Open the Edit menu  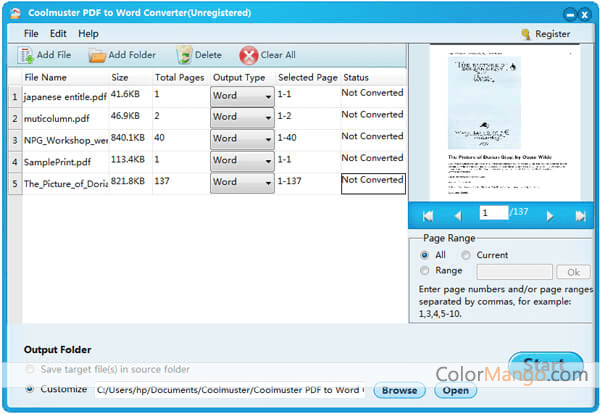pos(58,34)
